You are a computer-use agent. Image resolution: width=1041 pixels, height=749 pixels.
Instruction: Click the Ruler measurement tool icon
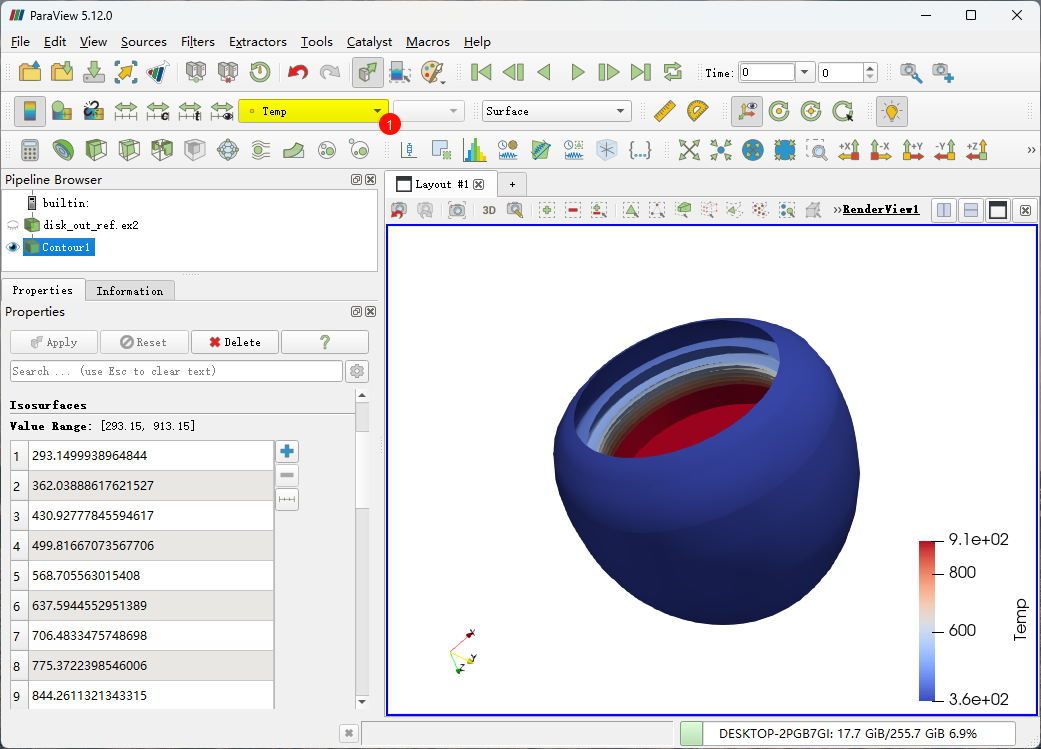point(664,111)
